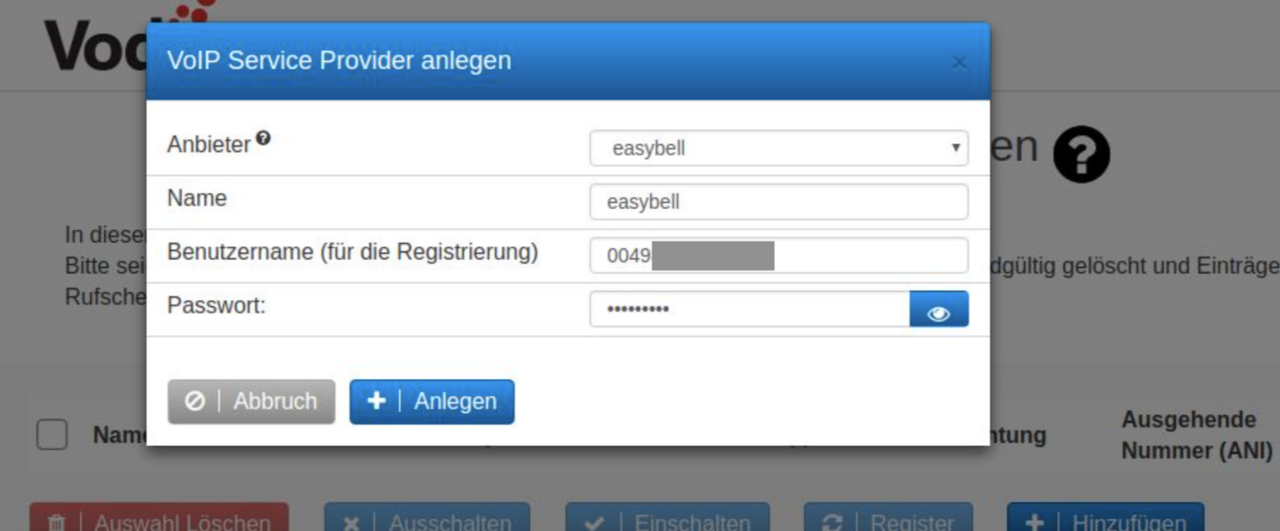The image size is (1280, 531).
Task: Click the Auswahl Löschen delete button
Action: tap(159, 521)
